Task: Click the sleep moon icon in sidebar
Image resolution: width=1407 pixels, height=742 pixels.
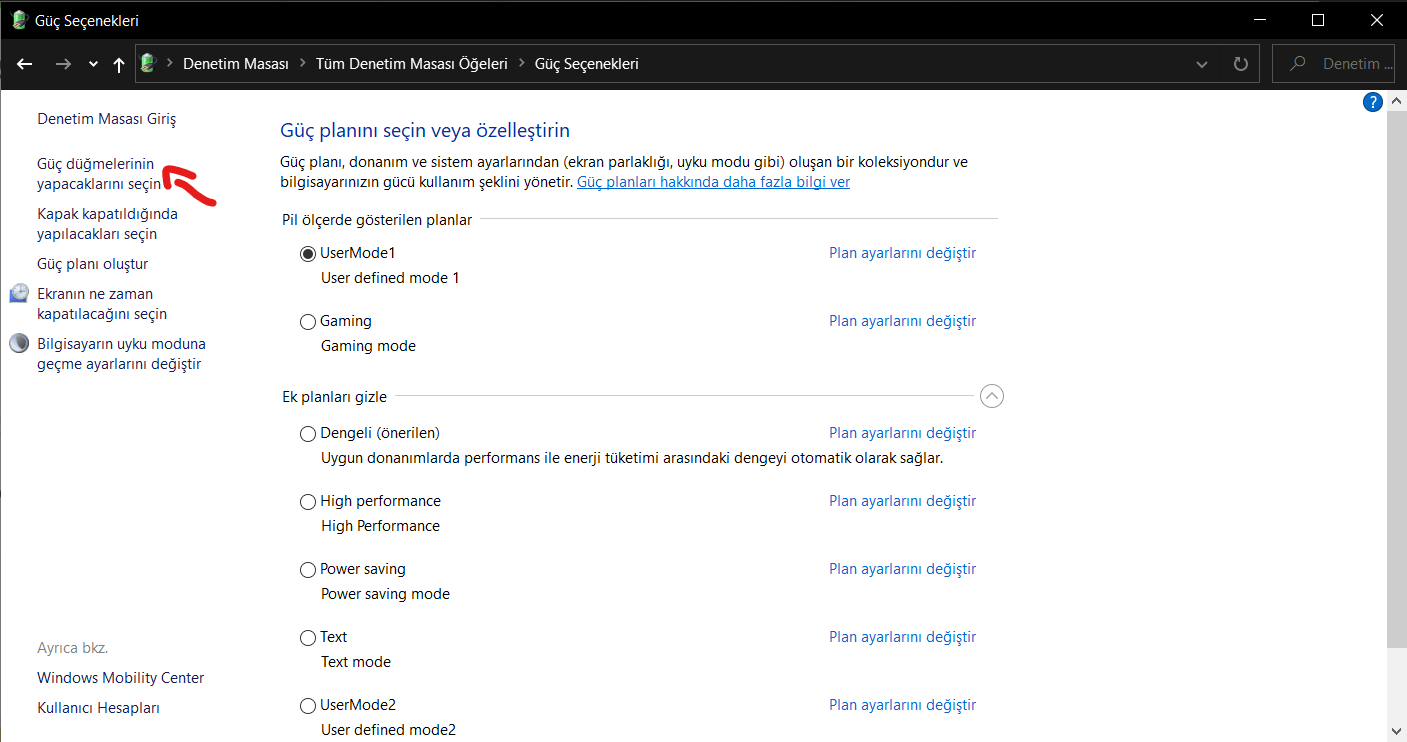Action: click(x=20, y=344)
